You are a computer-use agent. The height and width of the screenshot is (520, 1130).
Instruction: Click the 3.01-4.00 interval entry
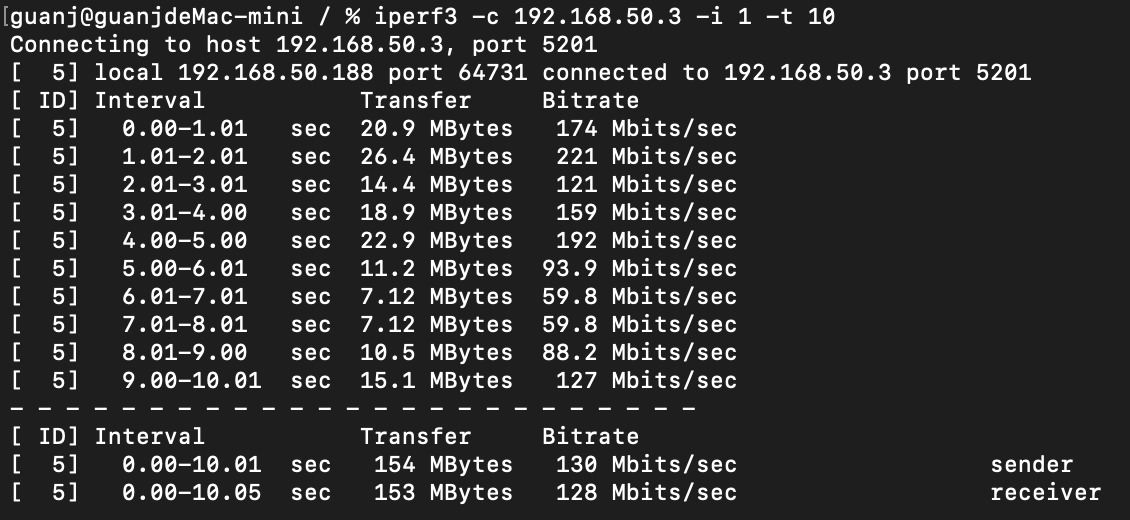tap(185, 212)
